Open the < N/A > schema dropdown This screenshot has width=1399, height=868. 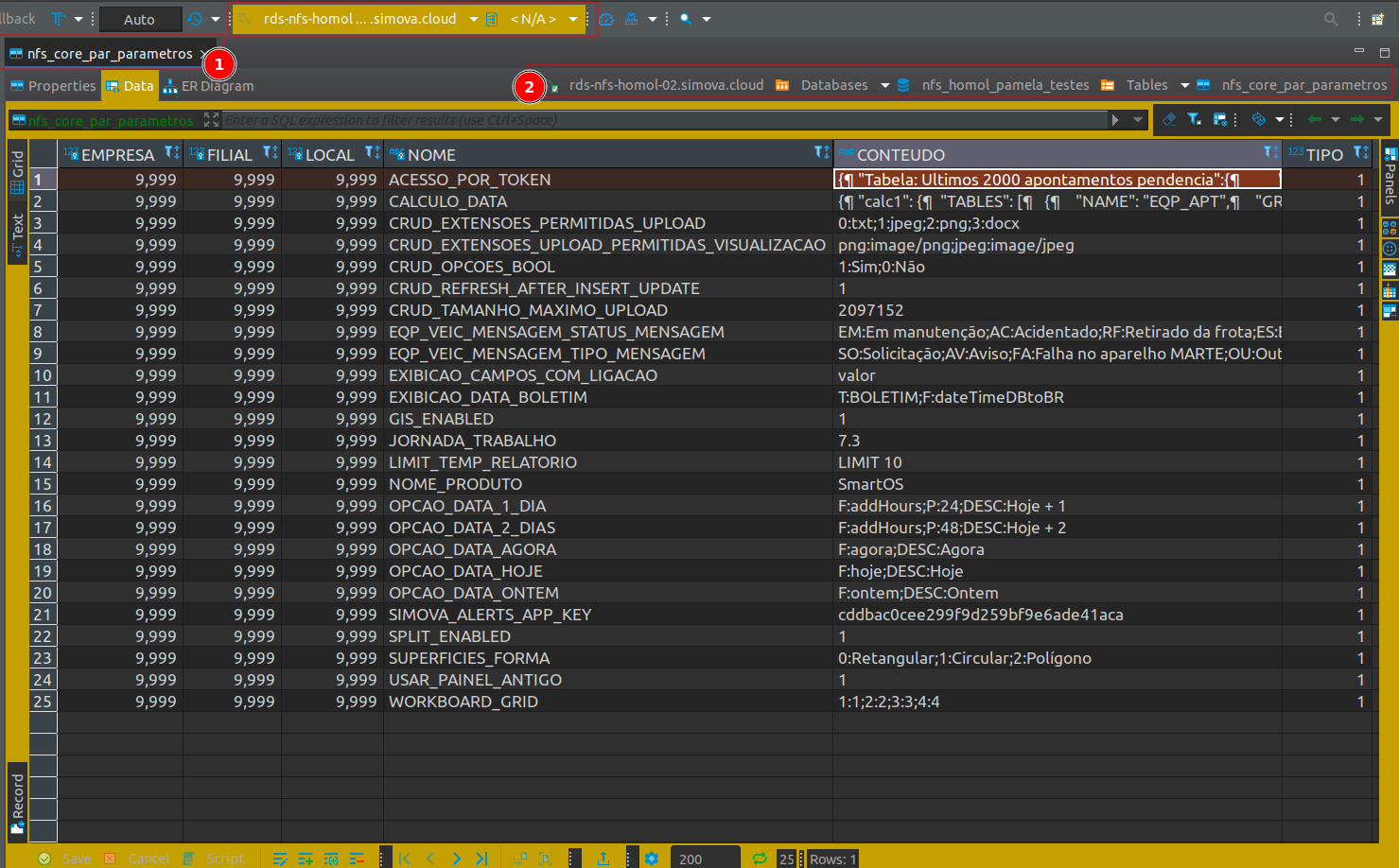point(572,19)
